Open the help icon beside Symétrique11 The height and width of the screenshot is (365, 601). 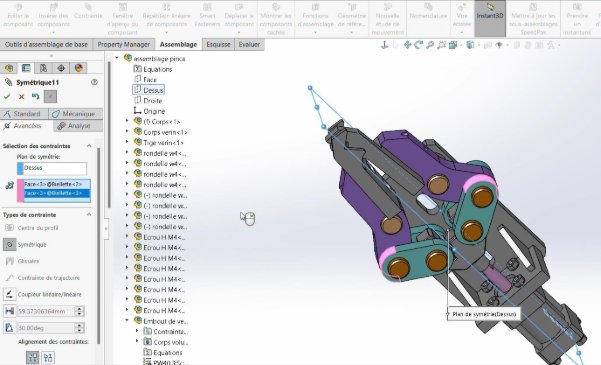pyautogui.click(x=94, y=82)
